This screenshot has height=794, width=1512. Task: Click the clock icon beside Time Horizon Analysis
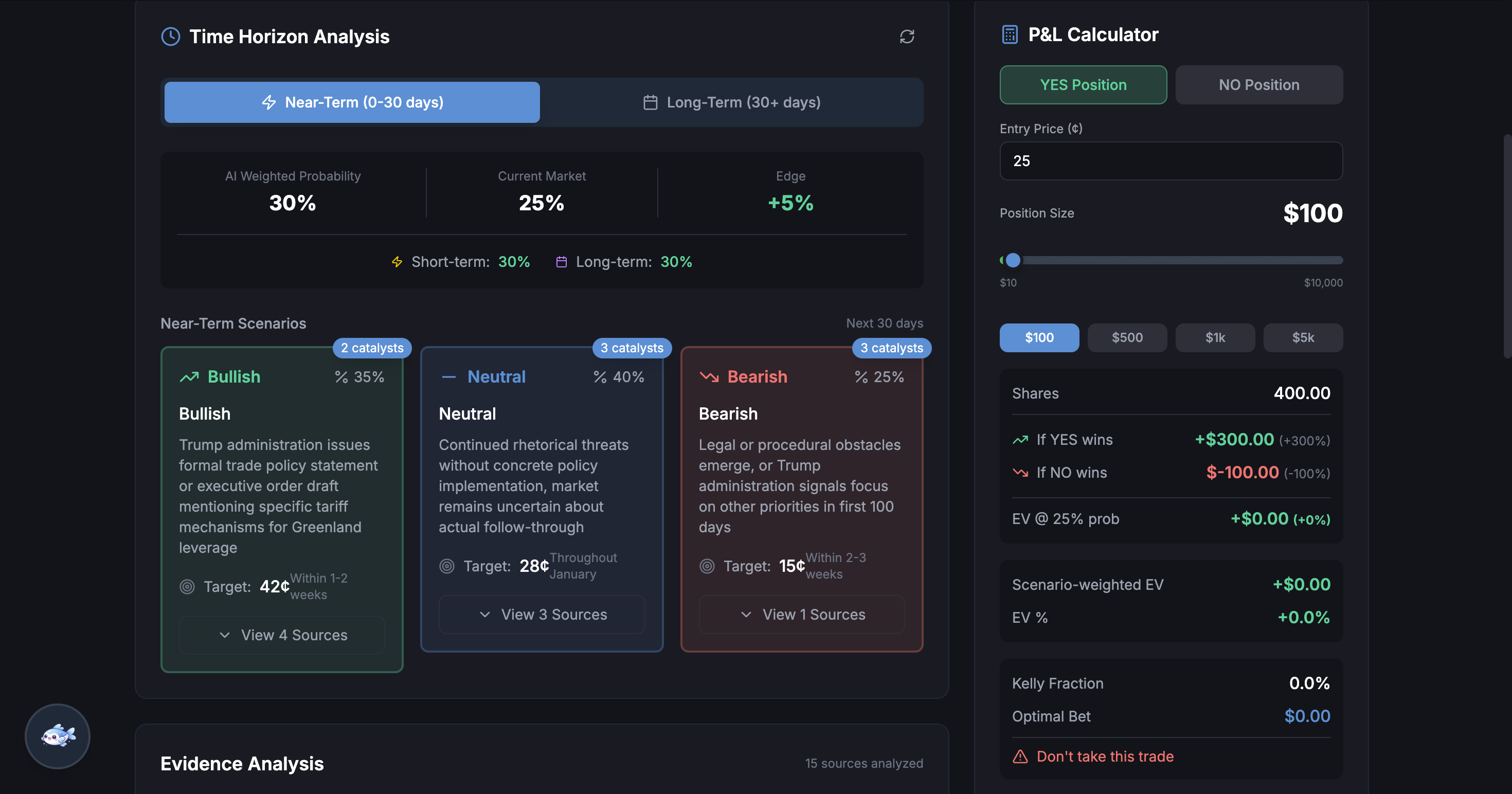point(170,37)
